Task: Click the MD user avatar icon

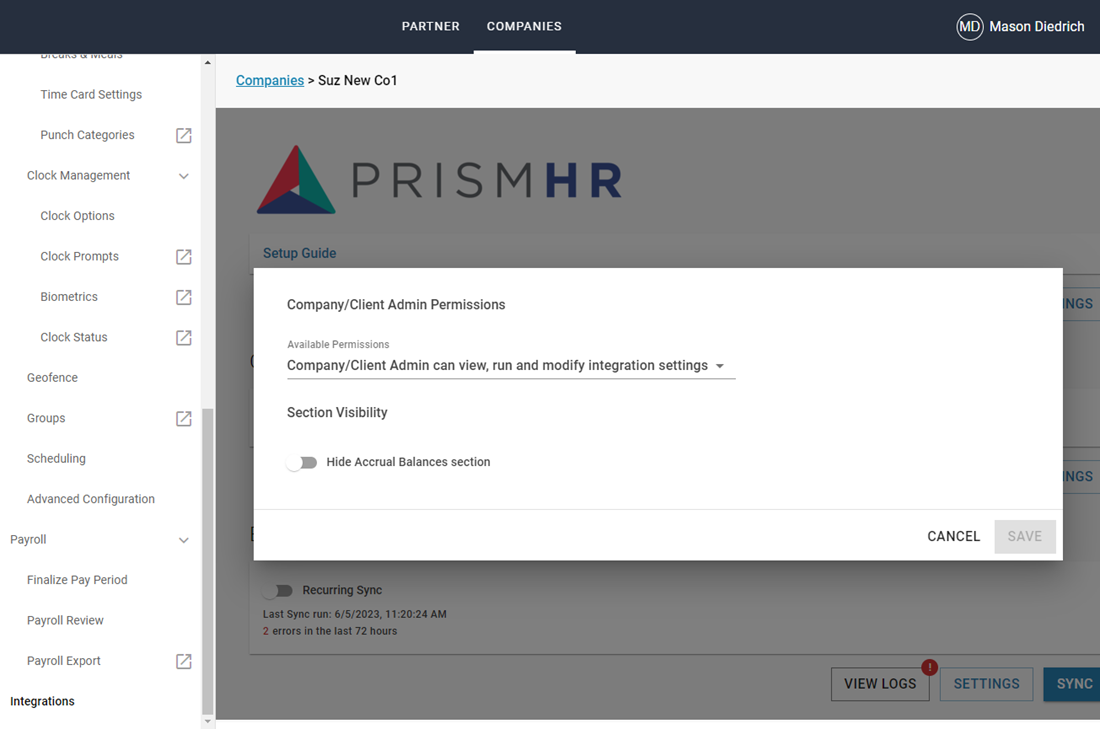Action: (968, 27)
